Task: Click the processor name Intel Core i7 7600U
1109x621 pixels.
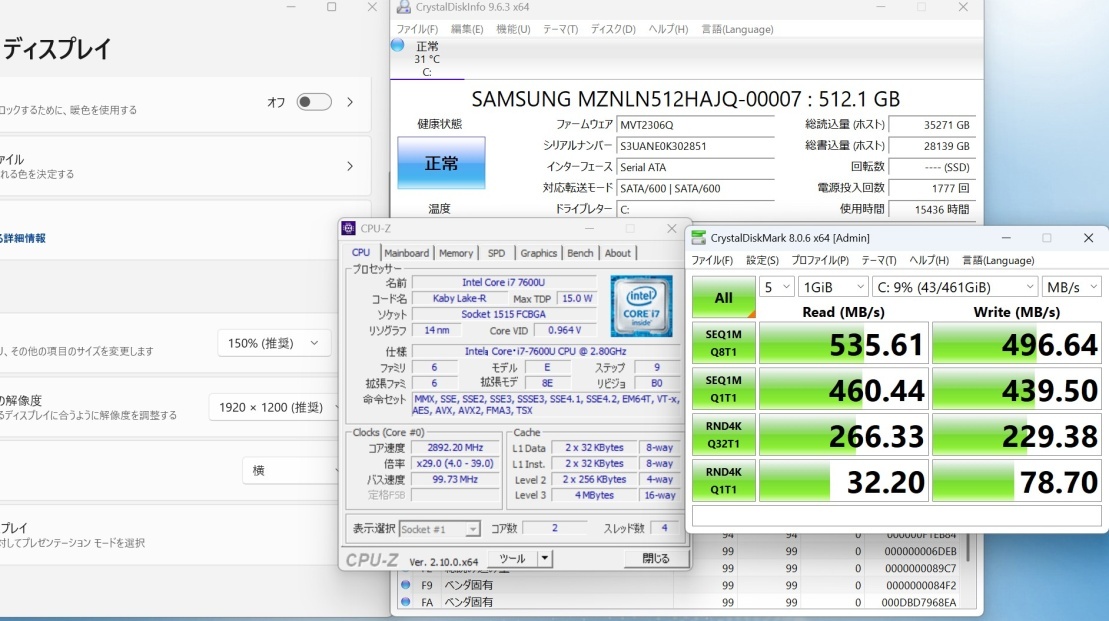Action: click(504, 282)
